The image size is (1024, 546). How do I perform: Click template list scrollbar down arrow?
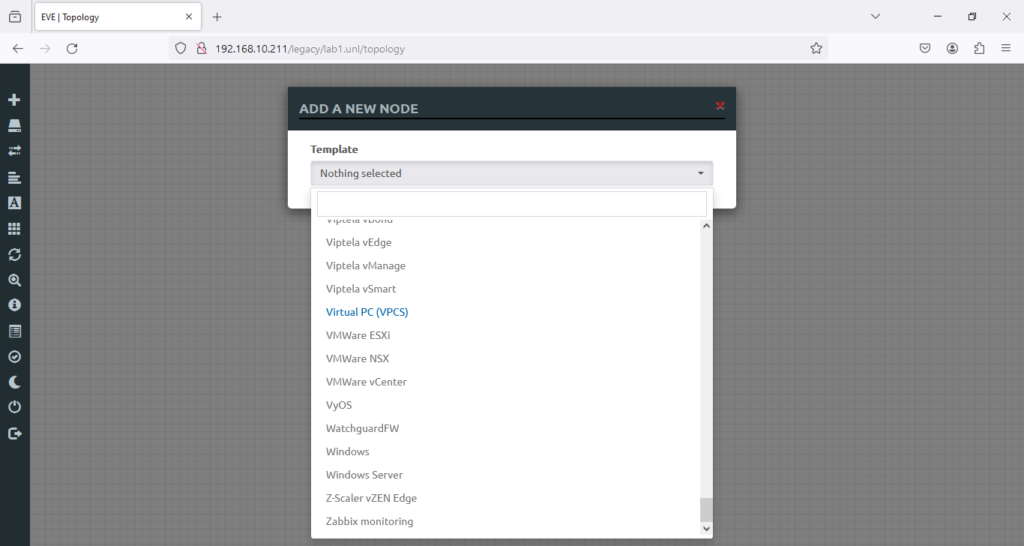706,528
